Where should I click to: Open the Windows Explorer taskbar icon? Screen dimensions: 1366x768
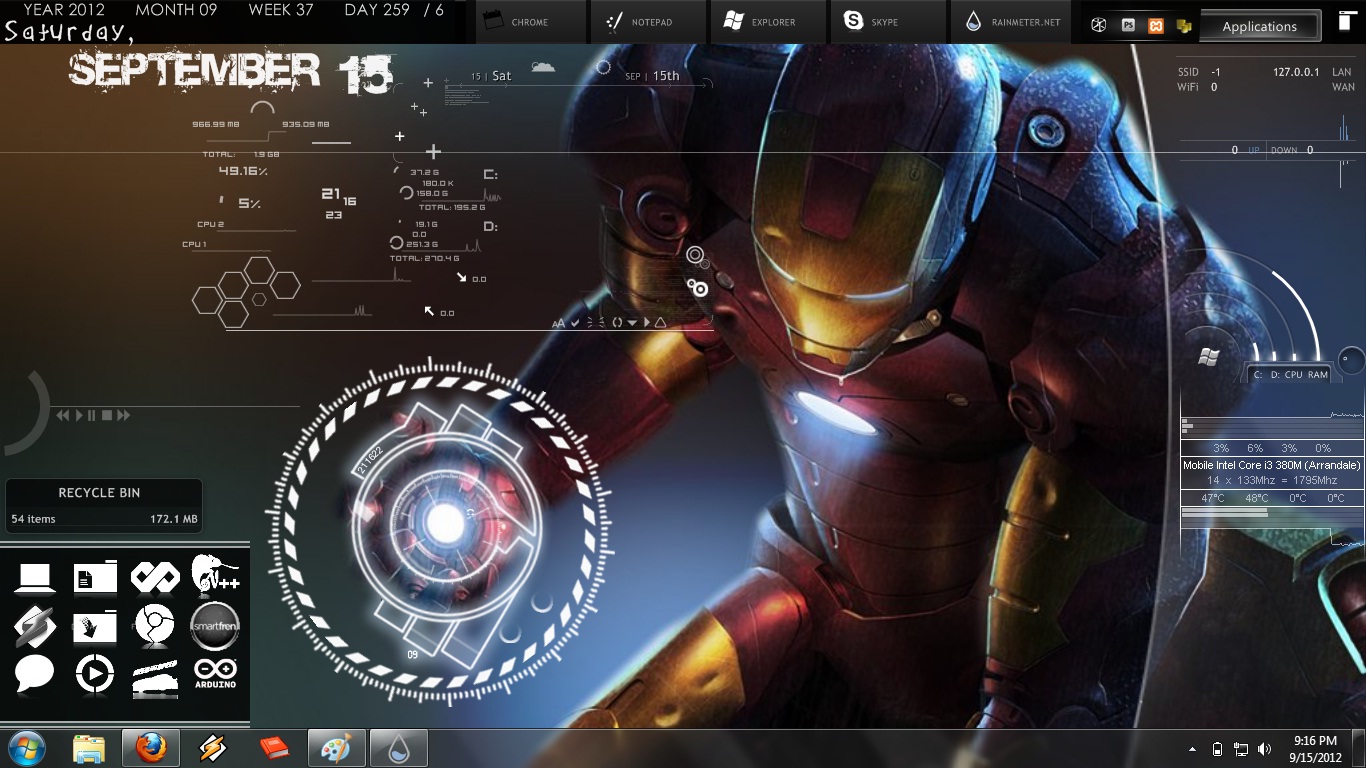(89, 748)
